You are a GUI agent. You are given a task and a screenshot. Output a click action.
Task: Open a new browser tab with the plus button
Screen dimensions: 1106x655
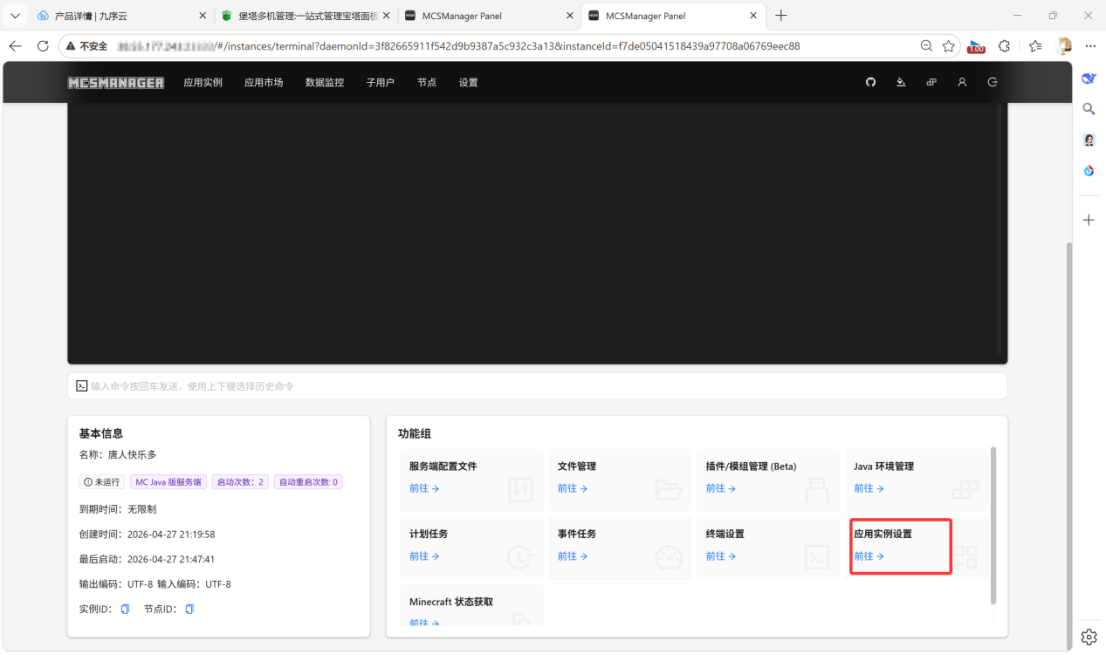pyautogui.click(x=781, y=16)
